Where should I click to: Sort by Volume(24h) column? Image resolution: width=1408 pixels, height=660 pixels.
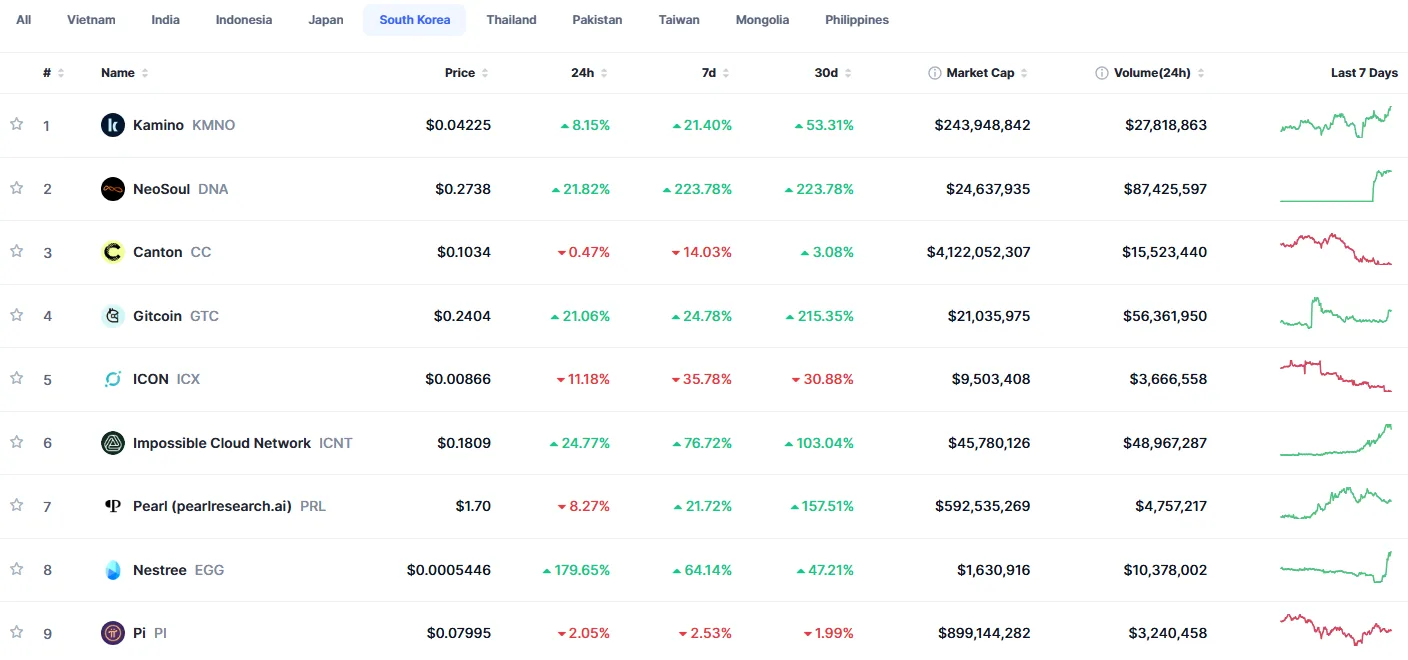pos(1159,73)
